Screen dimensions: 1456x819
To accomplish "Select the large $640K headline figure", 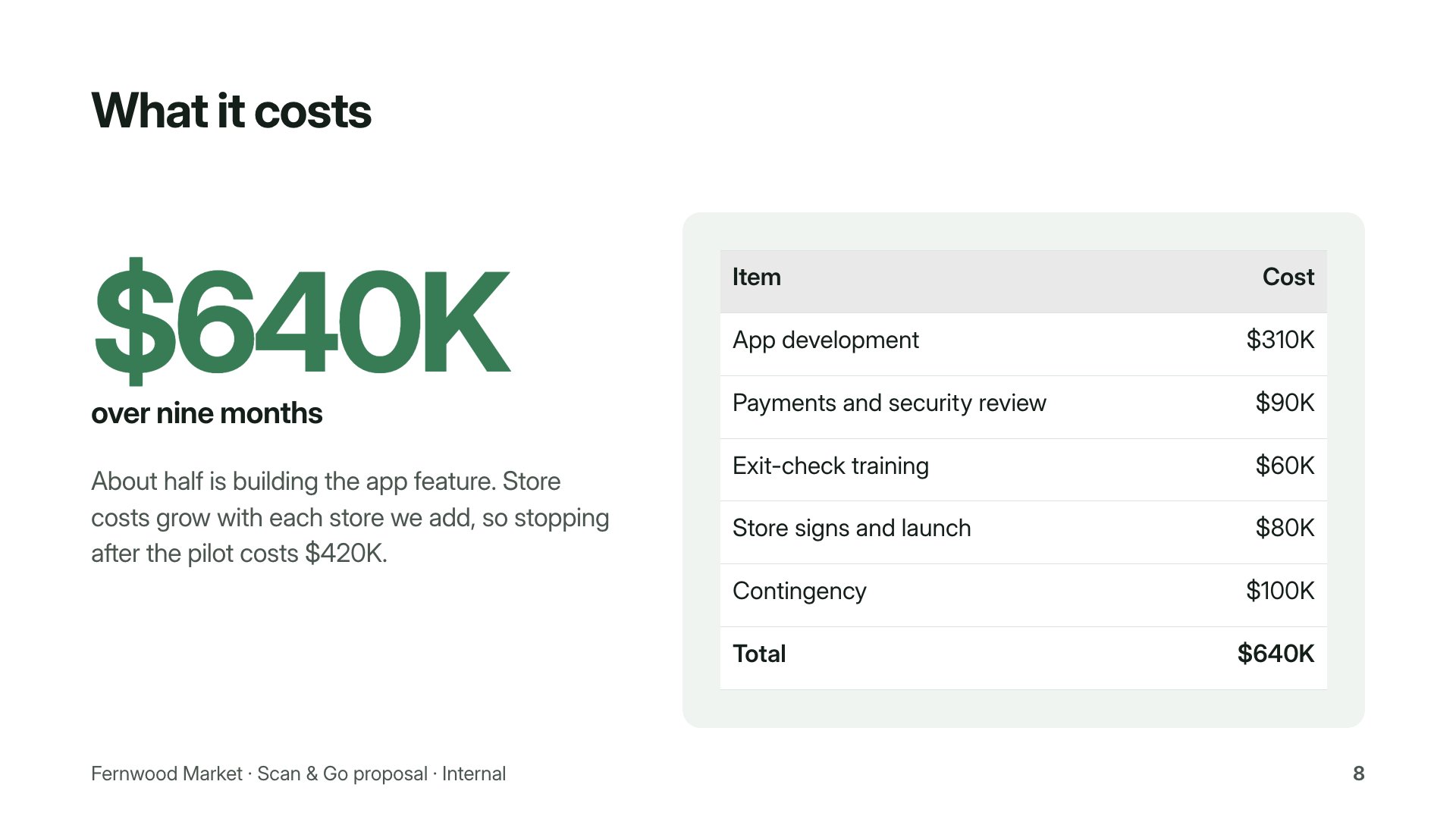I will [x=302, y=322].
